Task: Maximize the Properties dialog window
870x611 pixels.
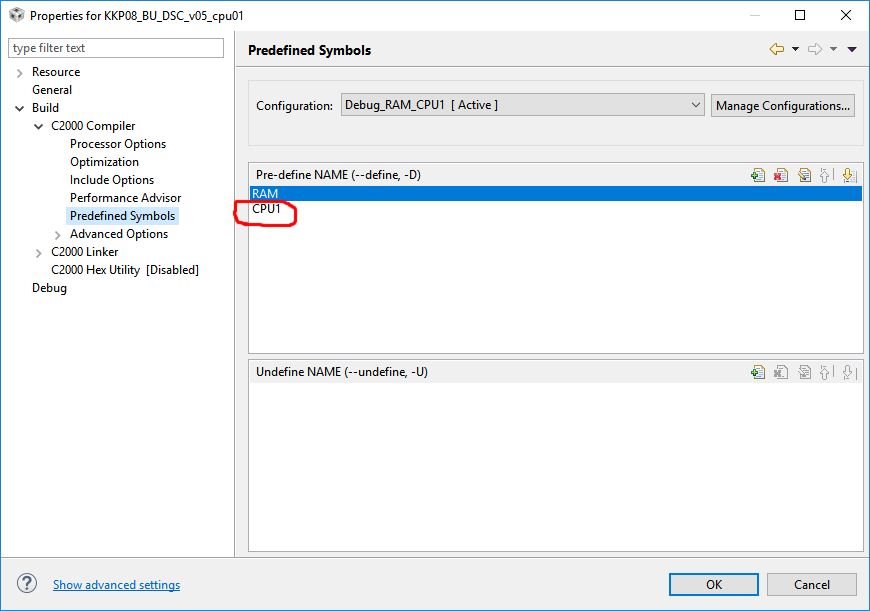Action: pos(800,15)
